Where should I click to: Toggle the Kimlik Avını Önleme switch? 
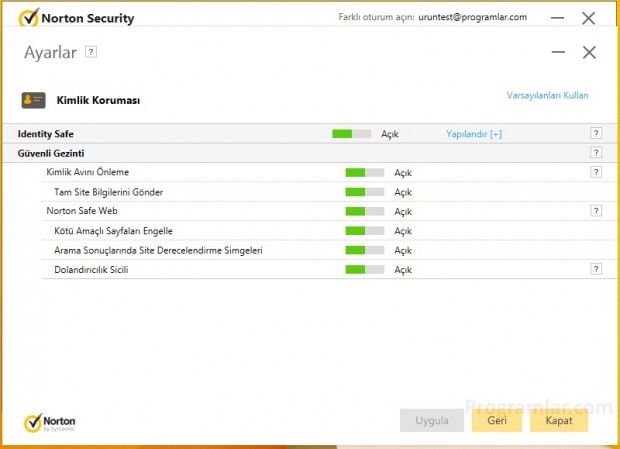365,172
